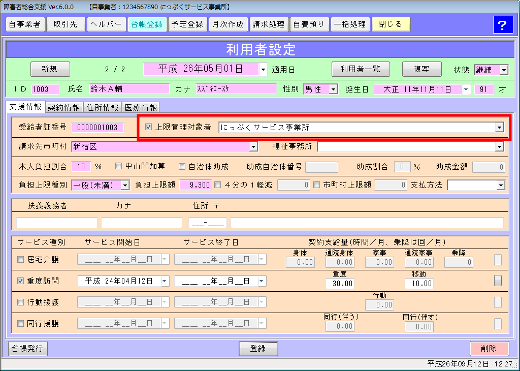Open the 一括処理 toolbar section

click(350, 24)
